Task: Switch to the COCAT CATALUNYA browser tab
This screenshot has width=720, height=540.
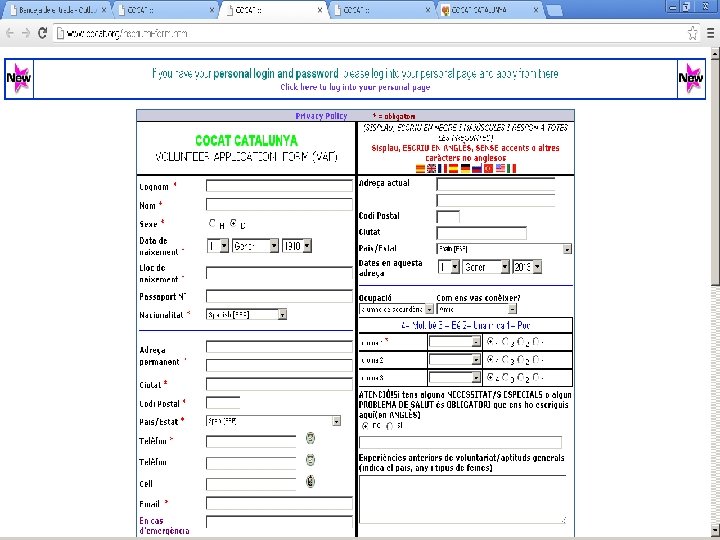Action: point(489,10)
